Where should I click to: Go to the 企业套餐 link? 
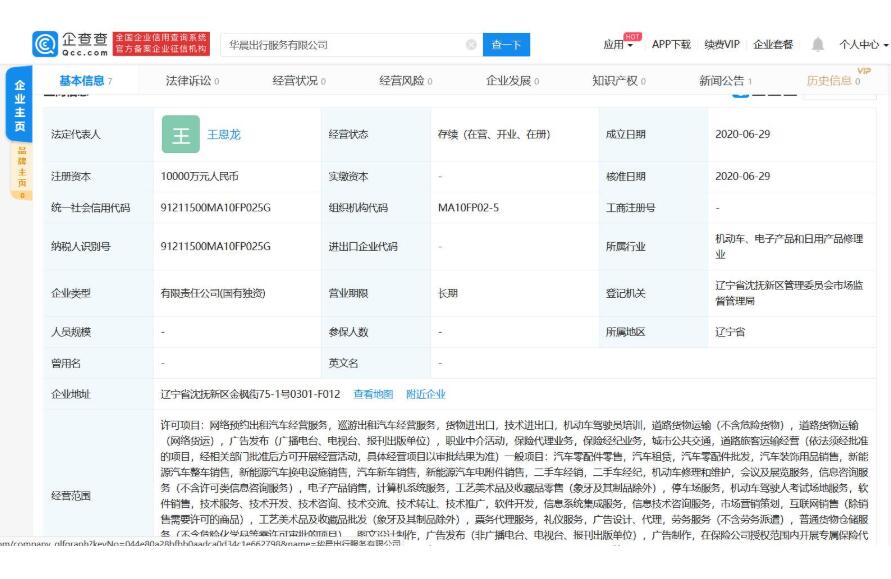(x=773, y=44)
